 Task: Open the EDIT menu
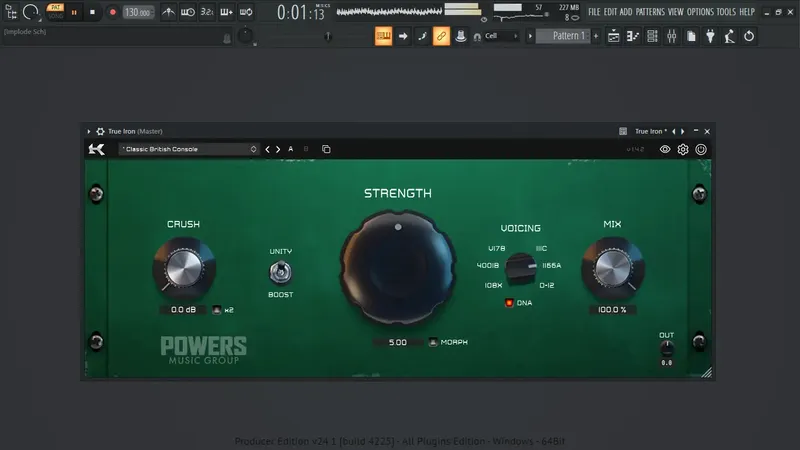[x=610, y=12]
